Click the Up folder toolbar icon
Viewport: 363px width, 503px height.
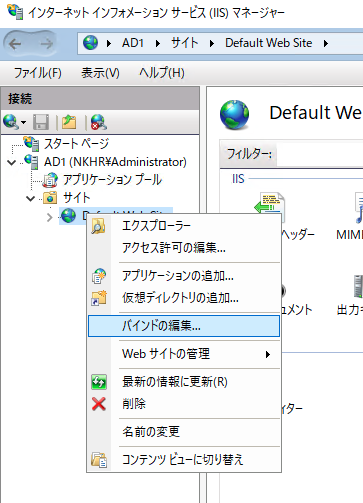[69, 122]
